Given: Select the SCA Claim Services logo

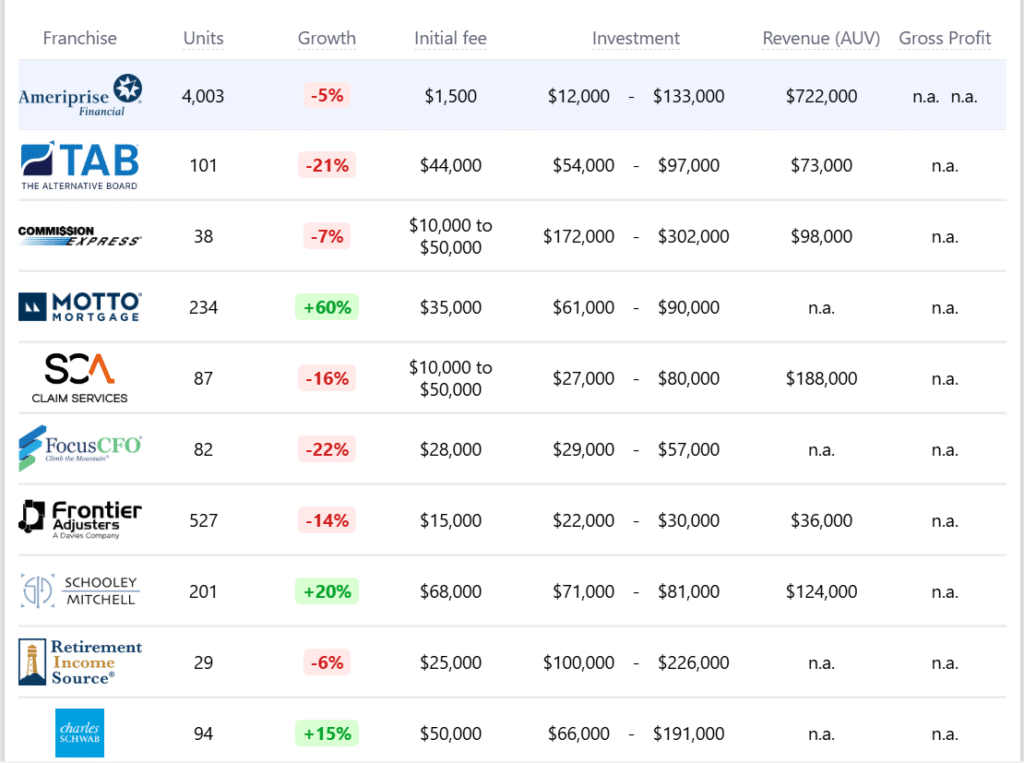Looking at the screenshot, I should [80, 378].
